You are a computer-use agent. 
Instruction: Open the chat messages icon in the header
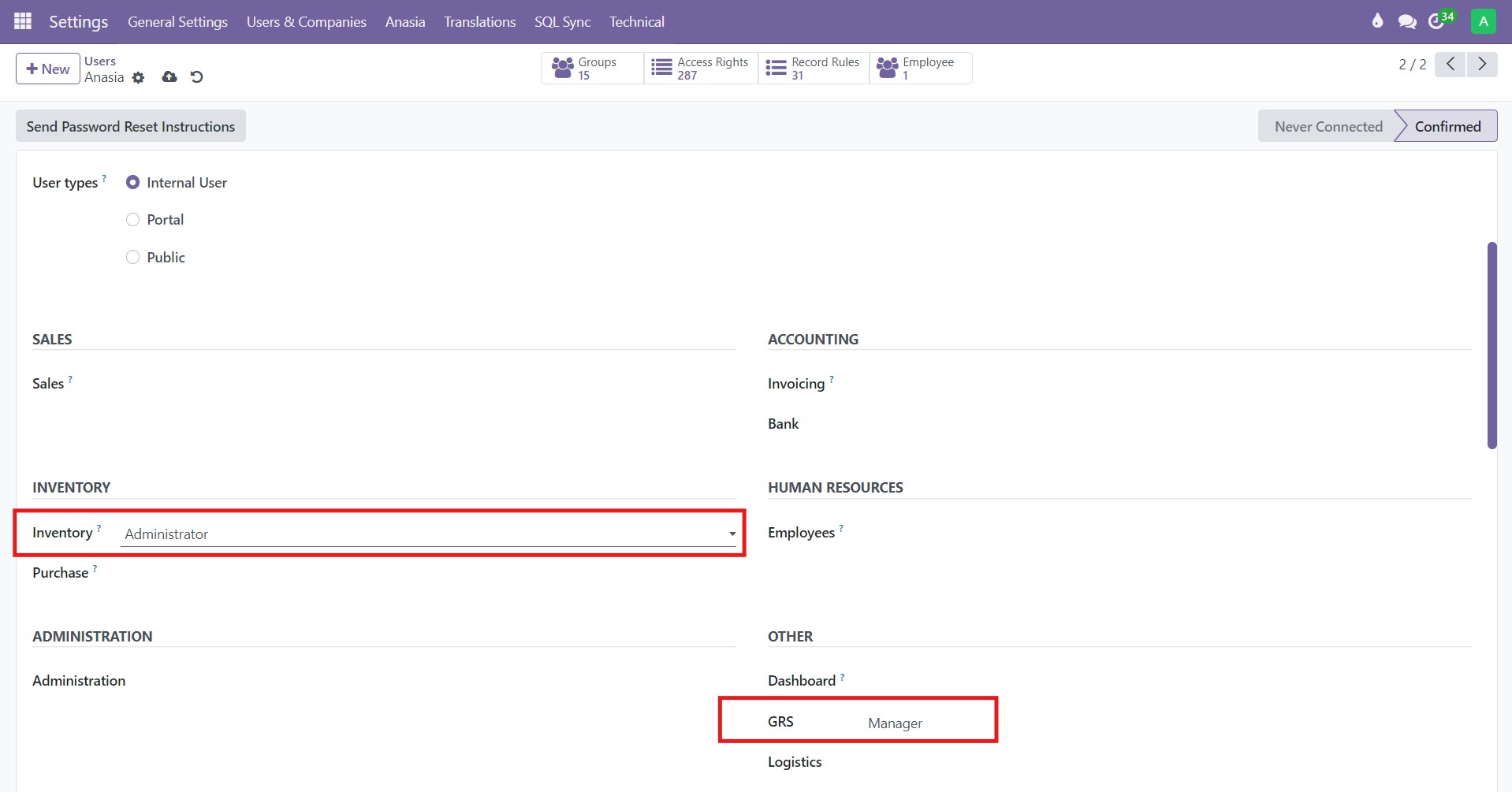tap(1408, 21)
